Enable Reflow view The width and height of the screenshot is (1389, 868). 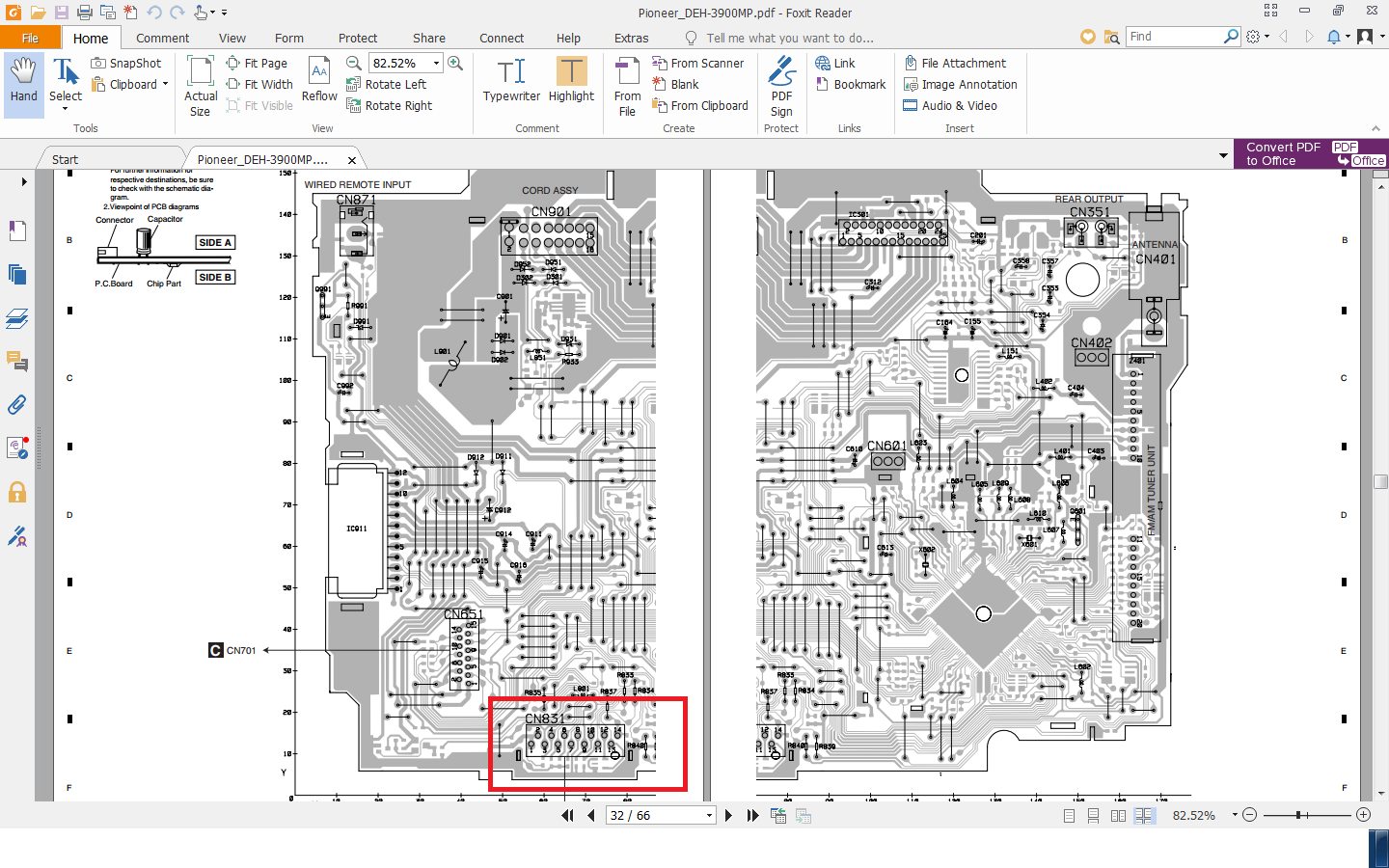tap(319, 80)
